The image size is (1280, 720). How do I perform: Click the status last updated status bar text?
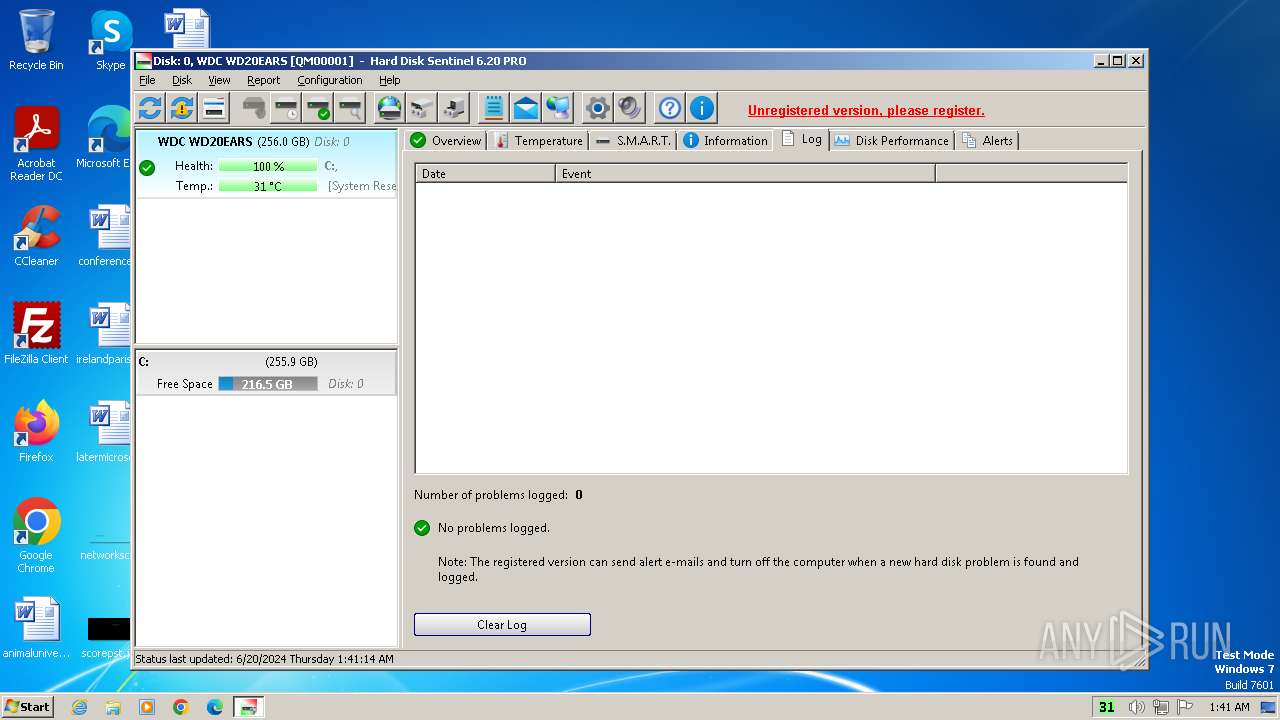264,659
